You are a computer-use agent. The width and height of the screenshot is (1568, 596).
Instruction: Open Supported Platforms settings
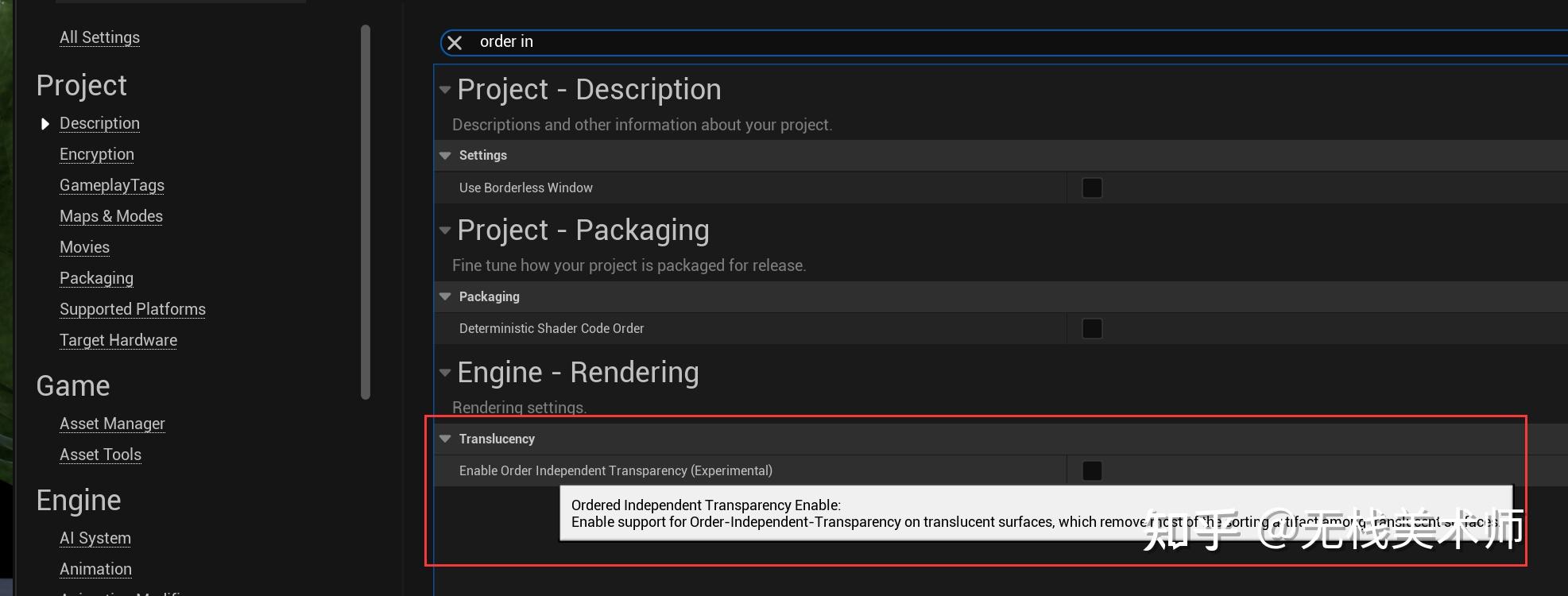133,309
